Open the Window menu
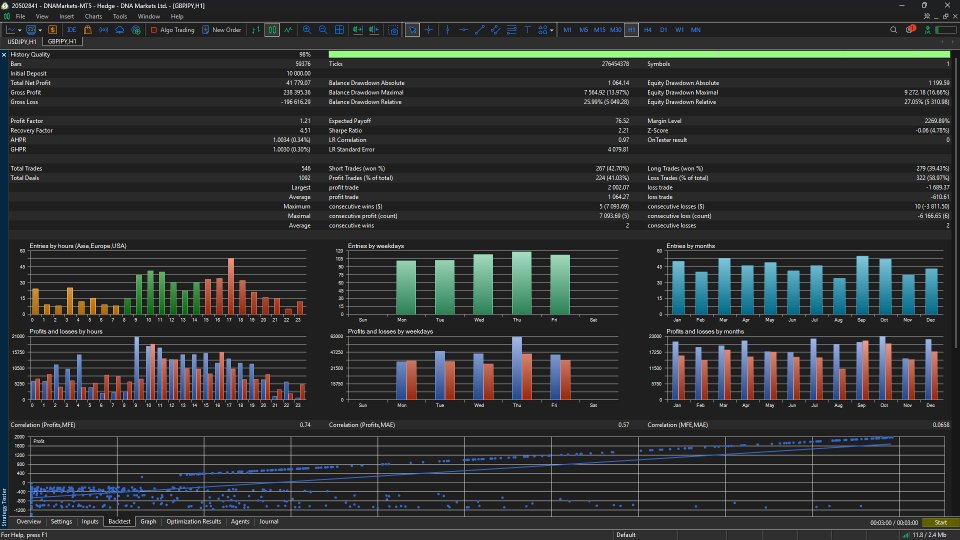 (149, 17)
